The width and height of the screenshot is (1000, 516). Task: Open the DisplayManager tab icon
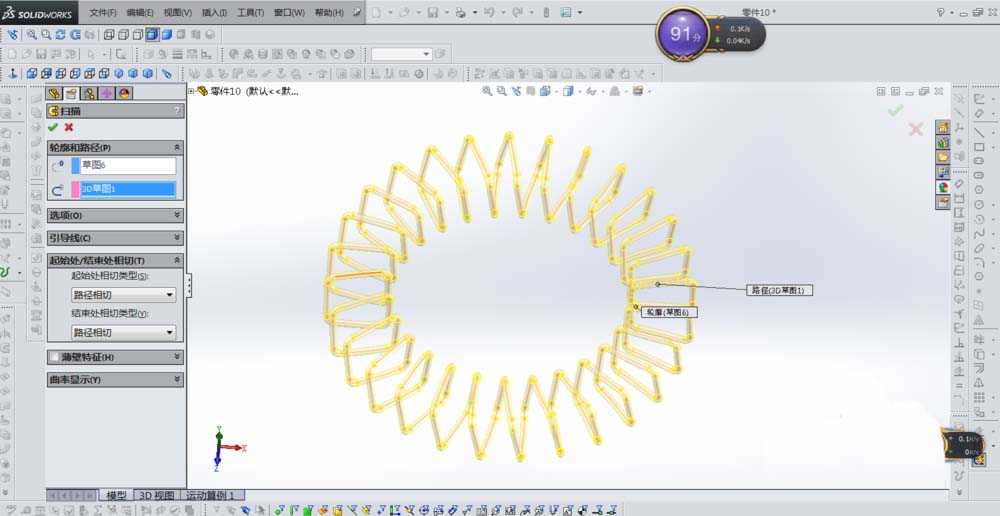tap(124, 93)
